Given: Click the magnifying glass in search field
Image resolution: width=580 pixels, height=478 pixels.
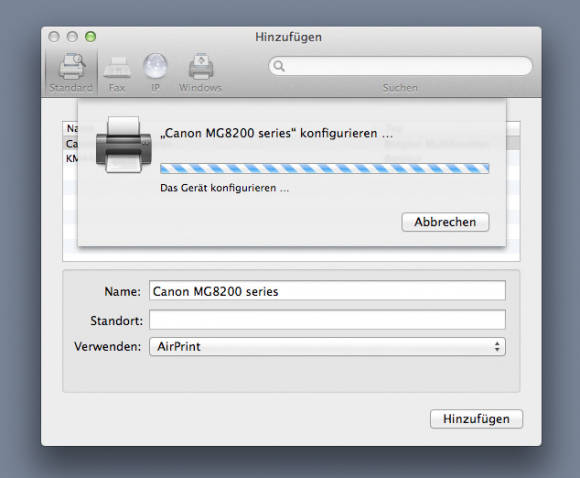Looking at the screenshot, I should (x=279, y=66).
